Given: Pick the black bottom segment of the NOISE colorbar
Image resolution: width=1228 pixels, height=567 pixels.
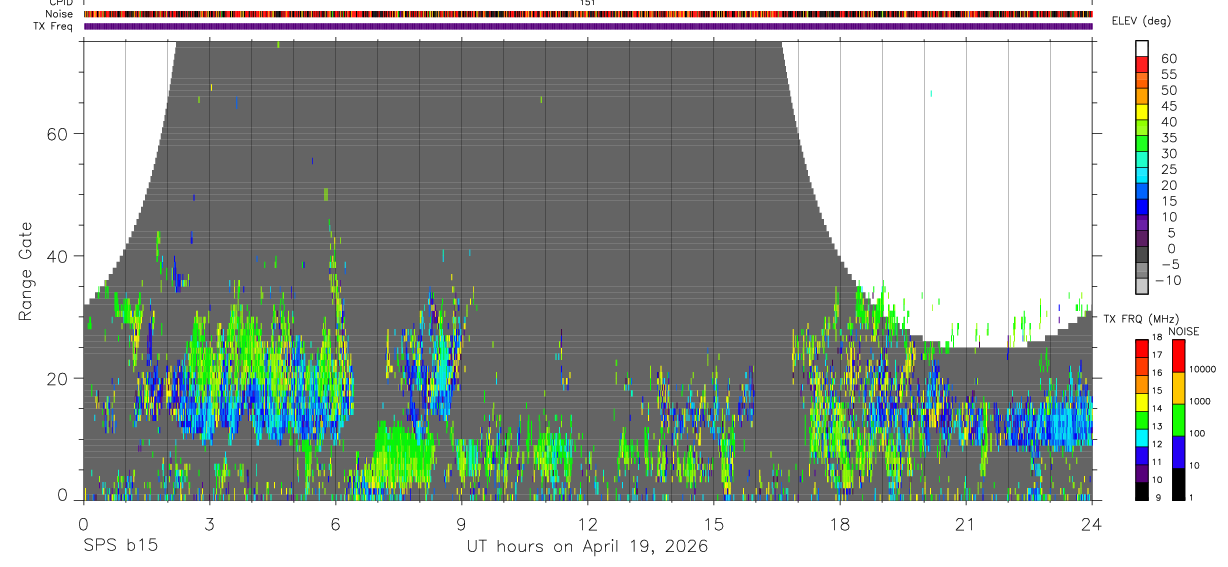Looking at the screenshot, I should 1178,483.
